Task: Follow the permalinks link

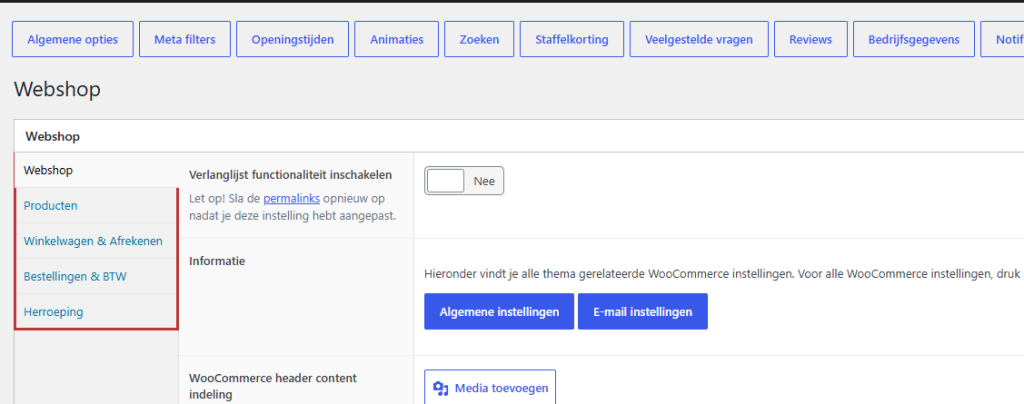Action: click(291, 198)
